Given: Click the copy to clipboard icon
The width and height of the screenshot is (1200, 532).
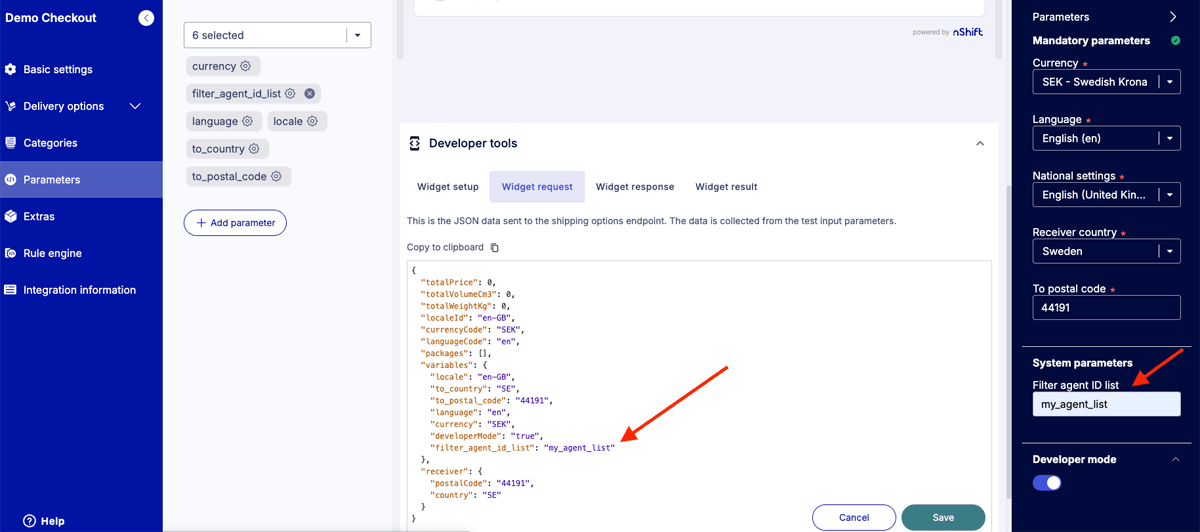Looking at the screenshot, I should pos(495,247).
